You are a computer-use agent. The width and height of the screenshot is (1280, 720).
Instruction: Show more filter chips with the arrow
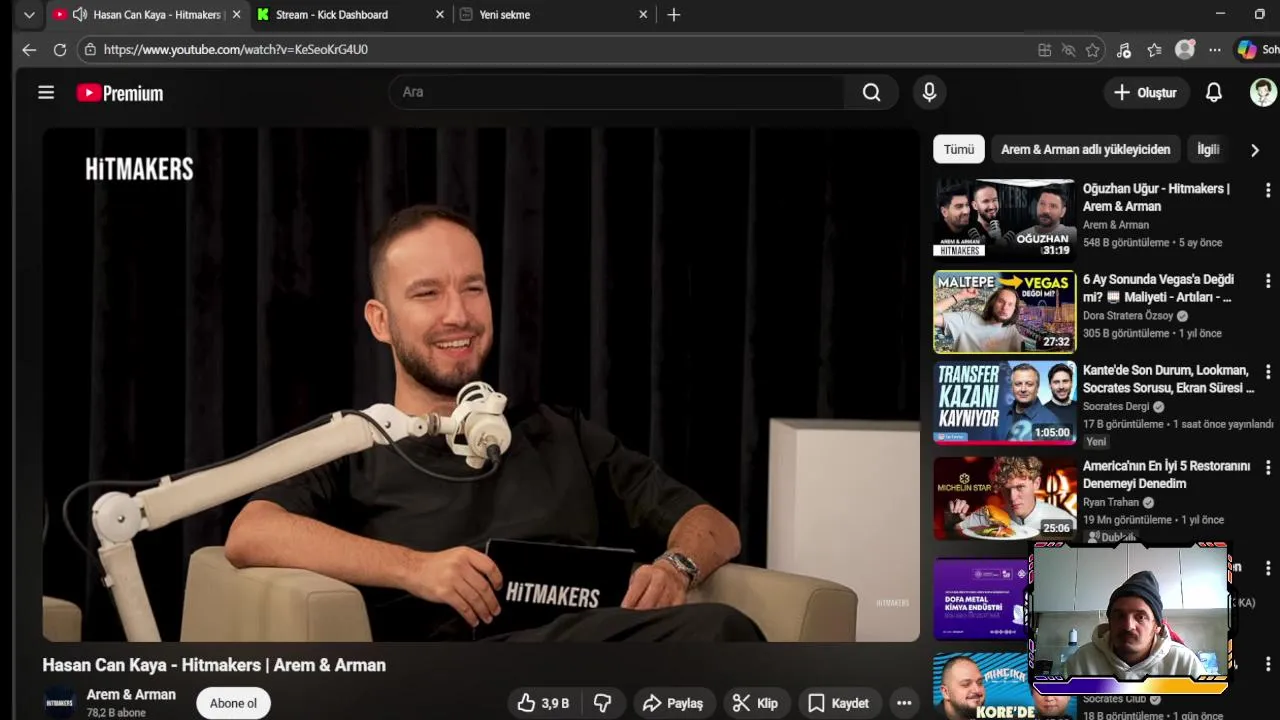click(1255, 150)
